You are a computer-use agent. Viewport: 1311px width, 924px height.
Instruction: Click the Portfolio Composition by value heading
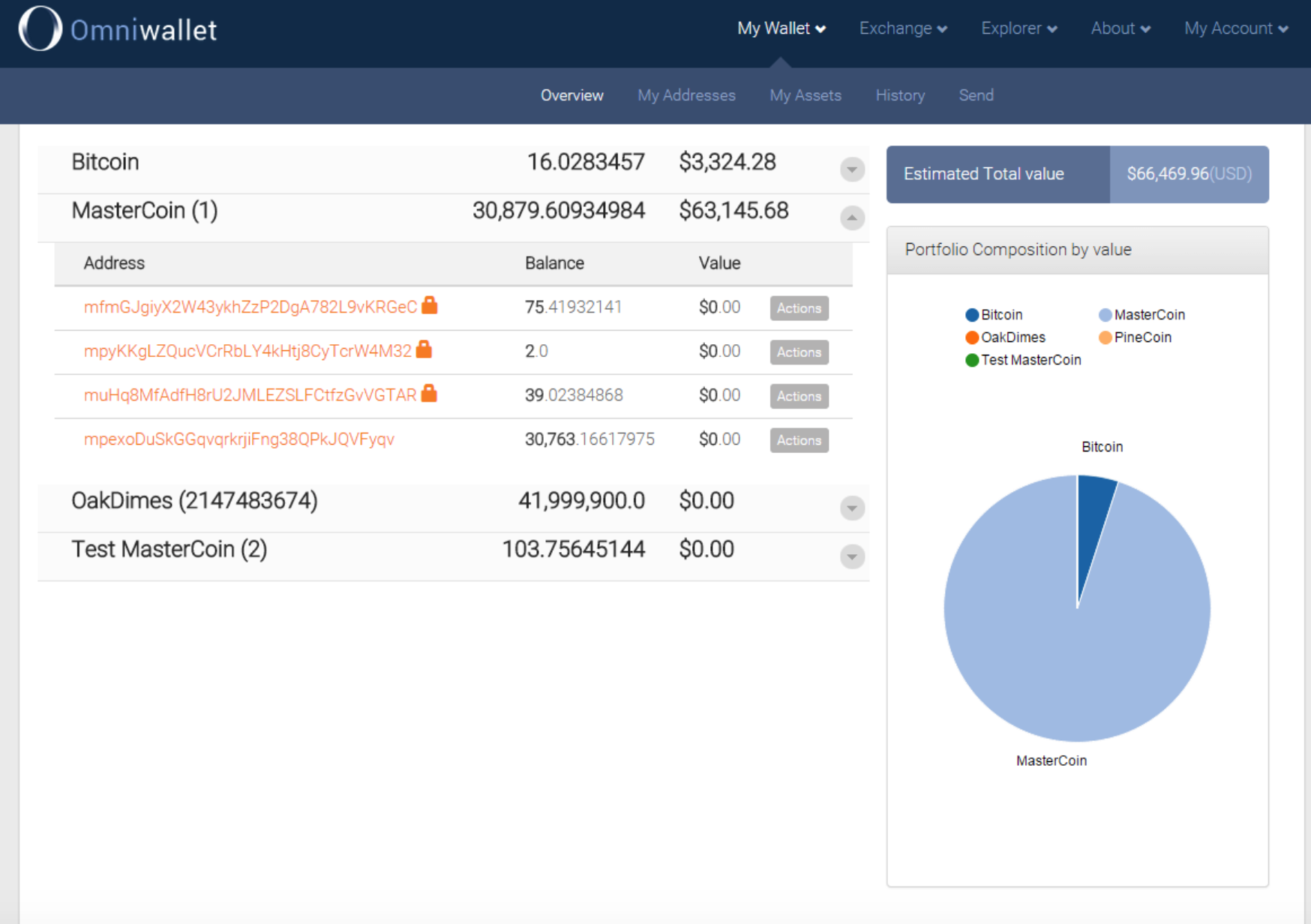coord(1018,250)
